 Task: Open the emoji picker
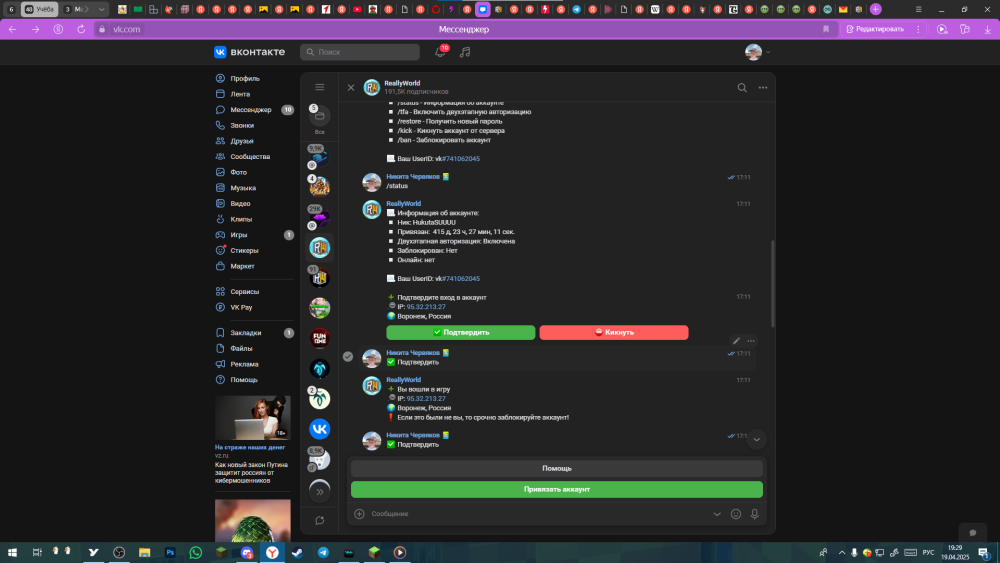735,514
